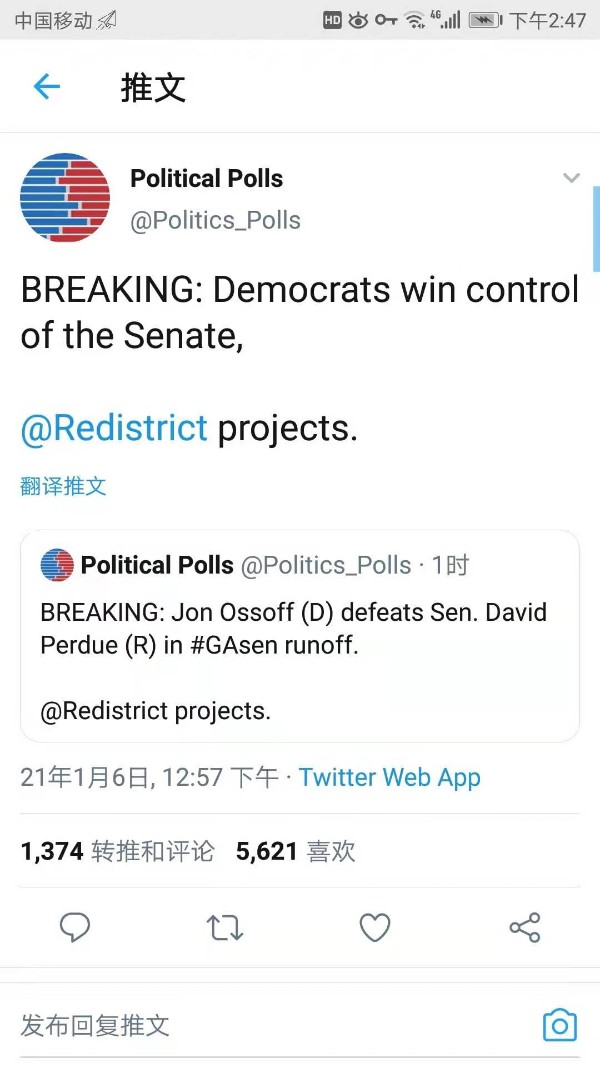Like the tweet with heart icon
The height and width of the screenshot is (1066, 600).
[374, 927]
